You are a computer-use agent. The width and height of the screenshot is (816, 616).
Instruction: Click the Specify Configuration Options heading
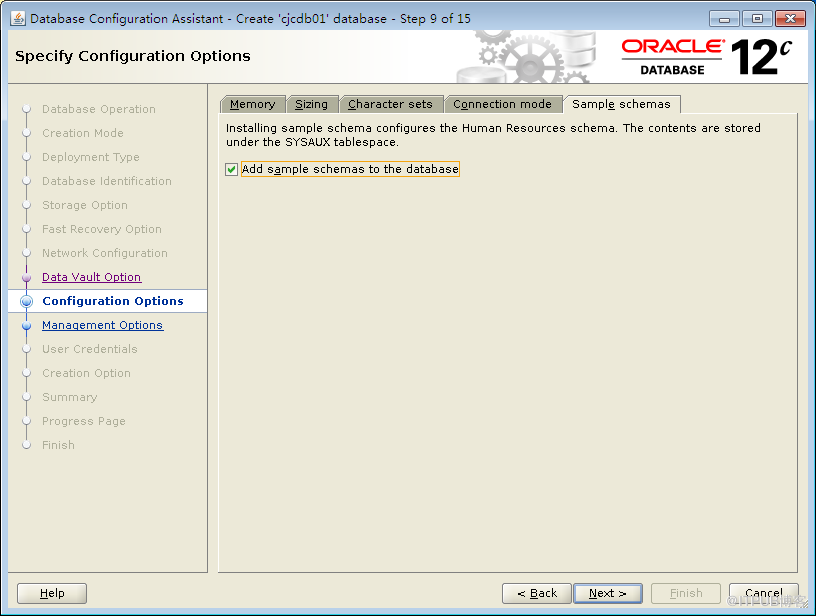(x=133, y=56)
